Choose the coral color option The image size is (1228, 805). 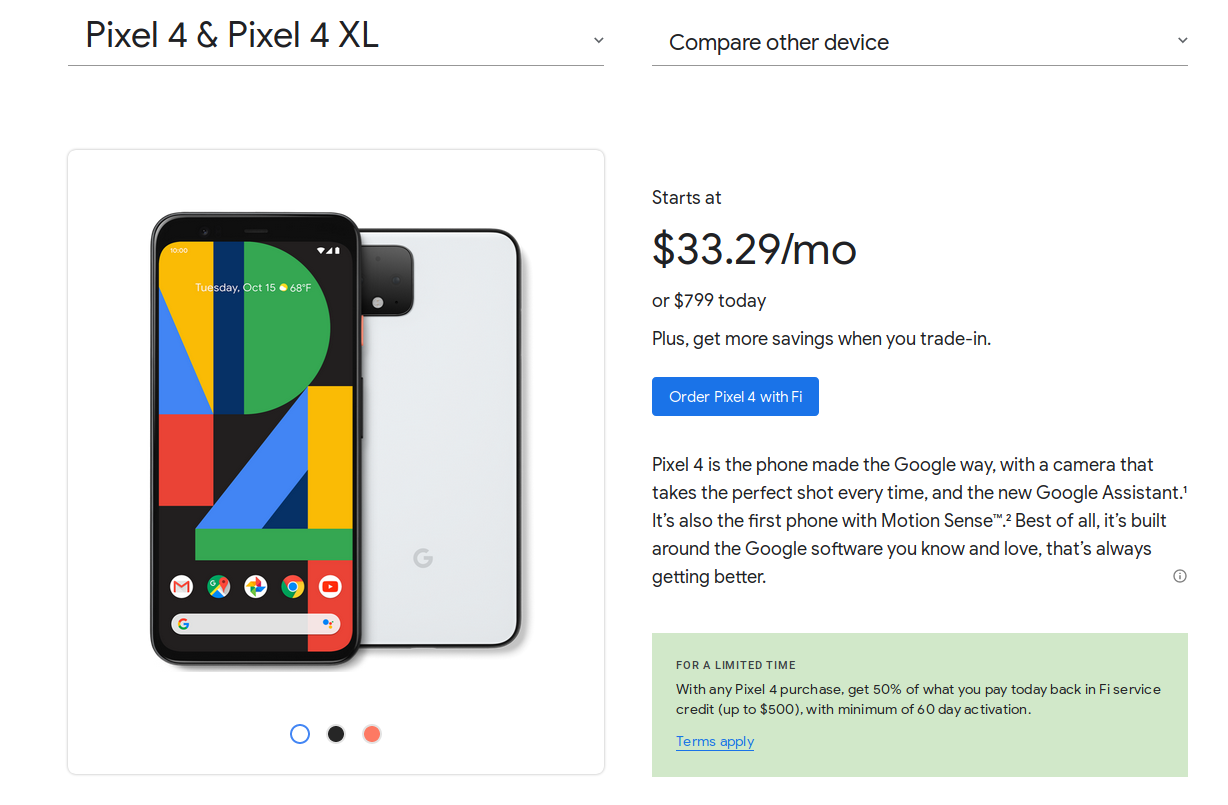click(x=371, y=733)
